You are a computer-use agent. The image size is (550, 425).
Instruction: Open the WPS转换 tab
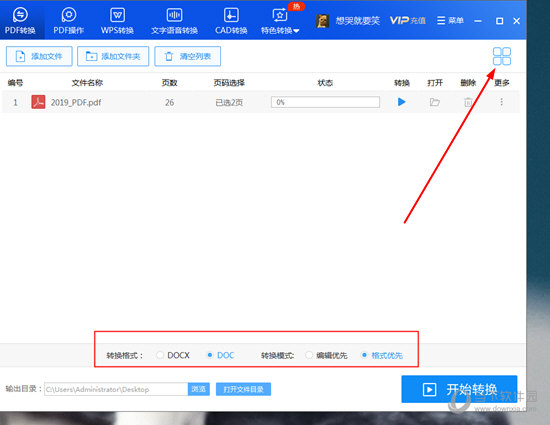tap(117, 21)
